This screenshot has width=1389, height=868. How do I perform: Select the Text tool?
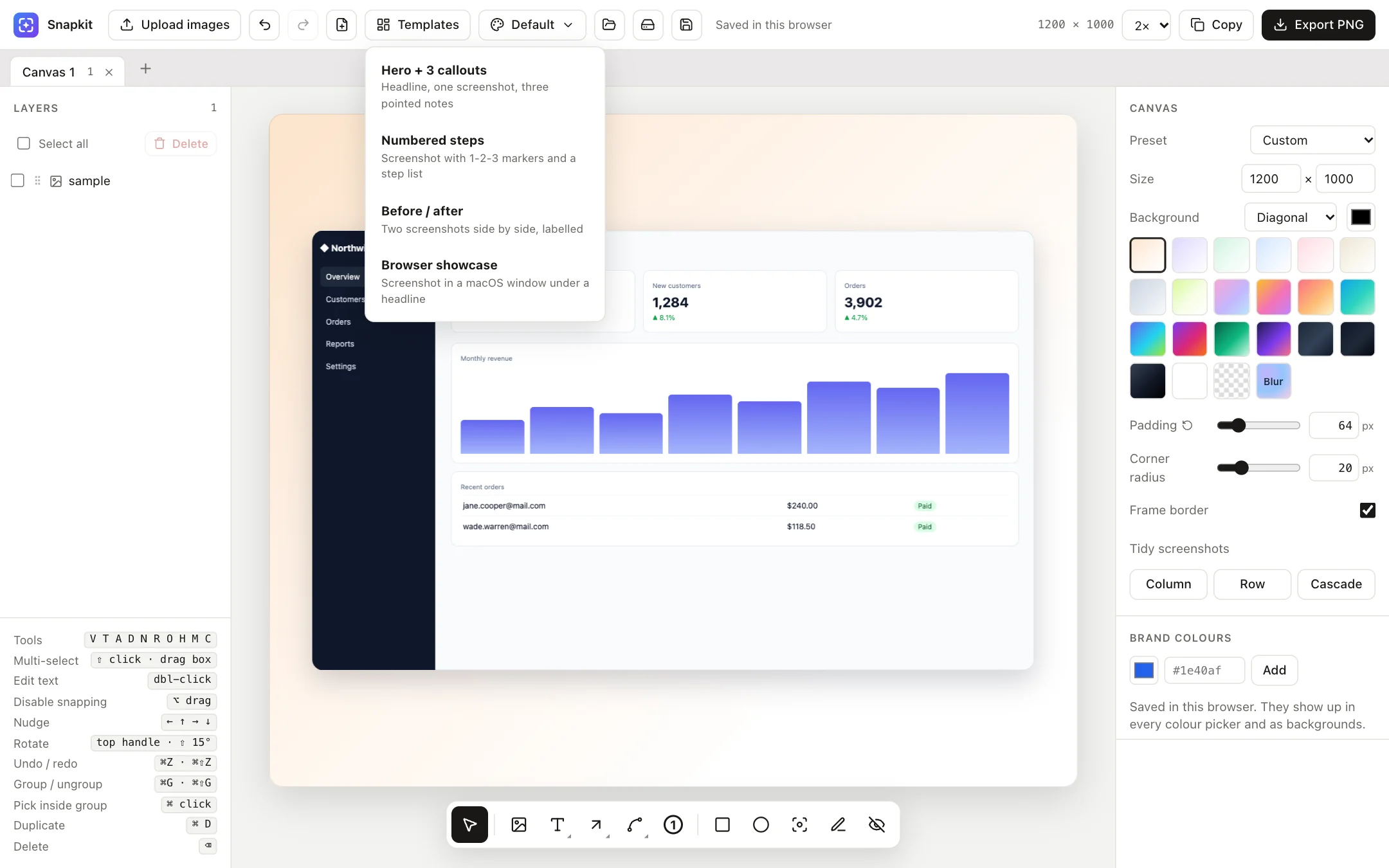point(558,824)
